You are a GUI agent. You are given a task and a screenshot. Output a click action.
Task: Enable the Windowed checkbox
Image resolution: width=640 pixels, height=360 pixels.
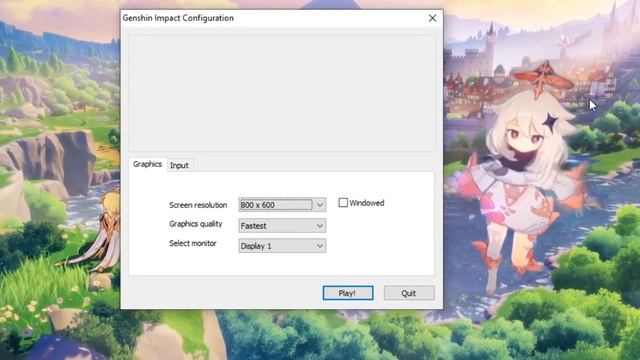[x=343, y=202]
